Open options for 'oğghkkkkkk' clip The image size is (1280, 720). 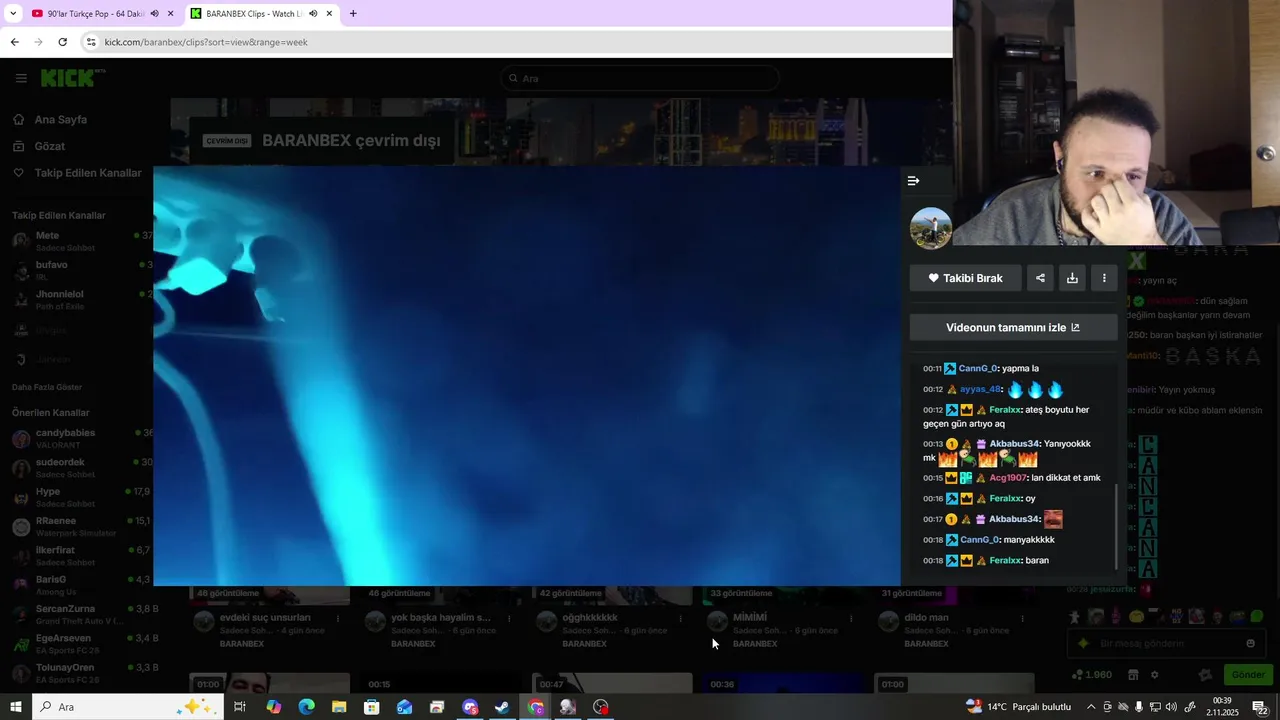(680, 618)
